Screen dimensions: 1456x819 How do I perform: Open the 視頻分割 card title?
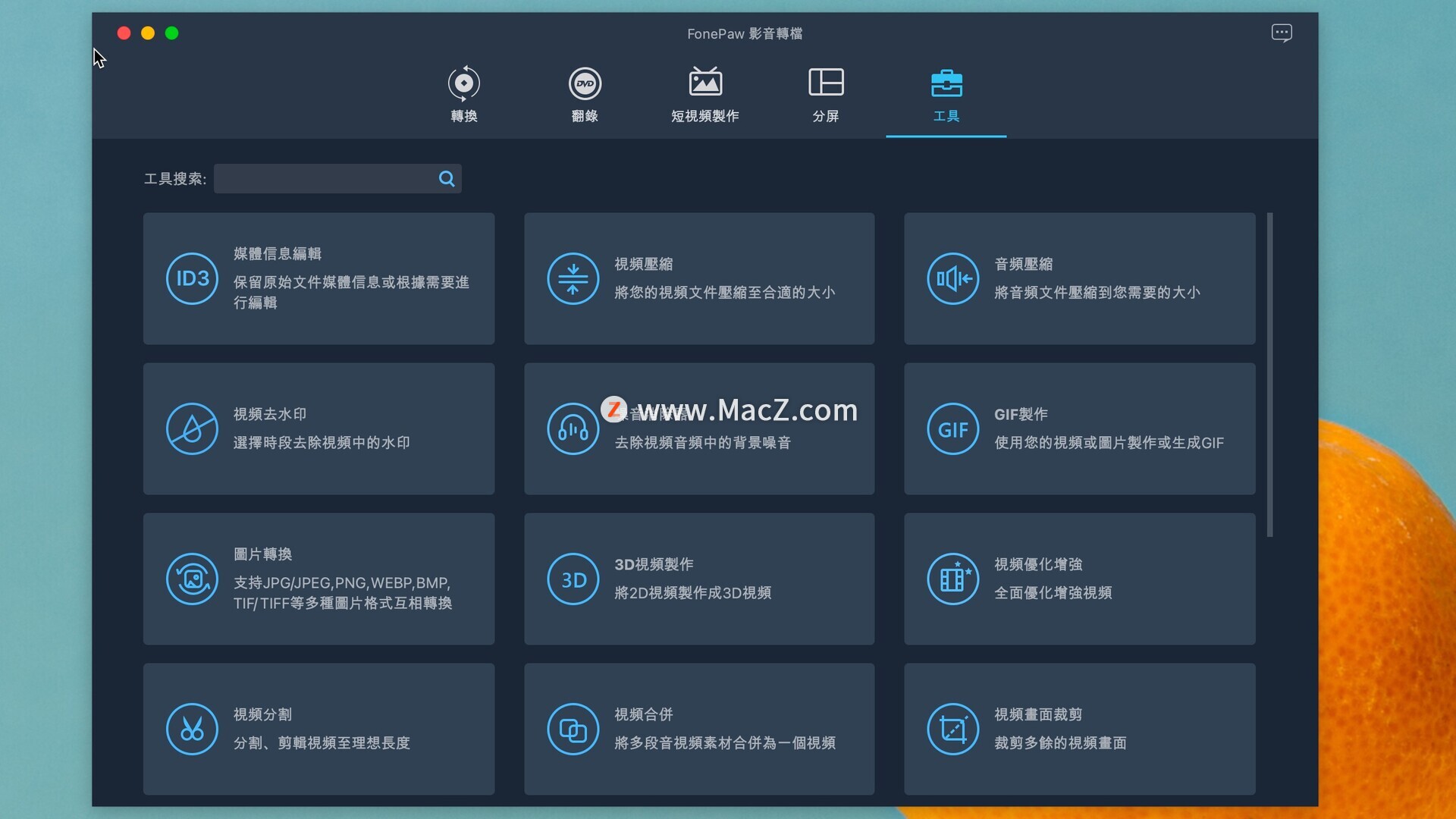(262, 714)
